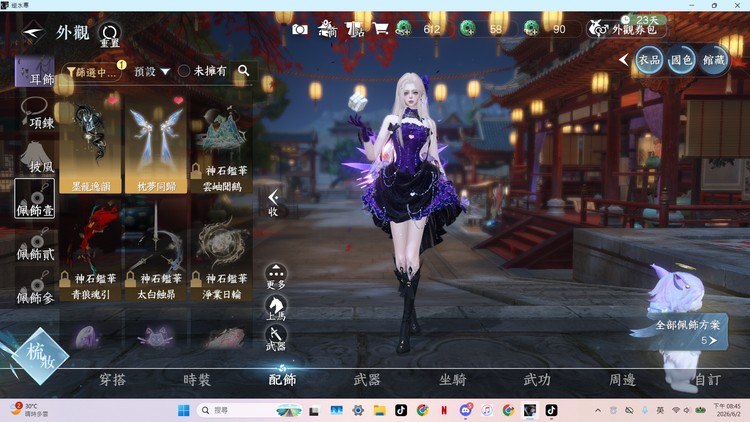Switch to the 時裝 tab

click(x=197, y=379)
